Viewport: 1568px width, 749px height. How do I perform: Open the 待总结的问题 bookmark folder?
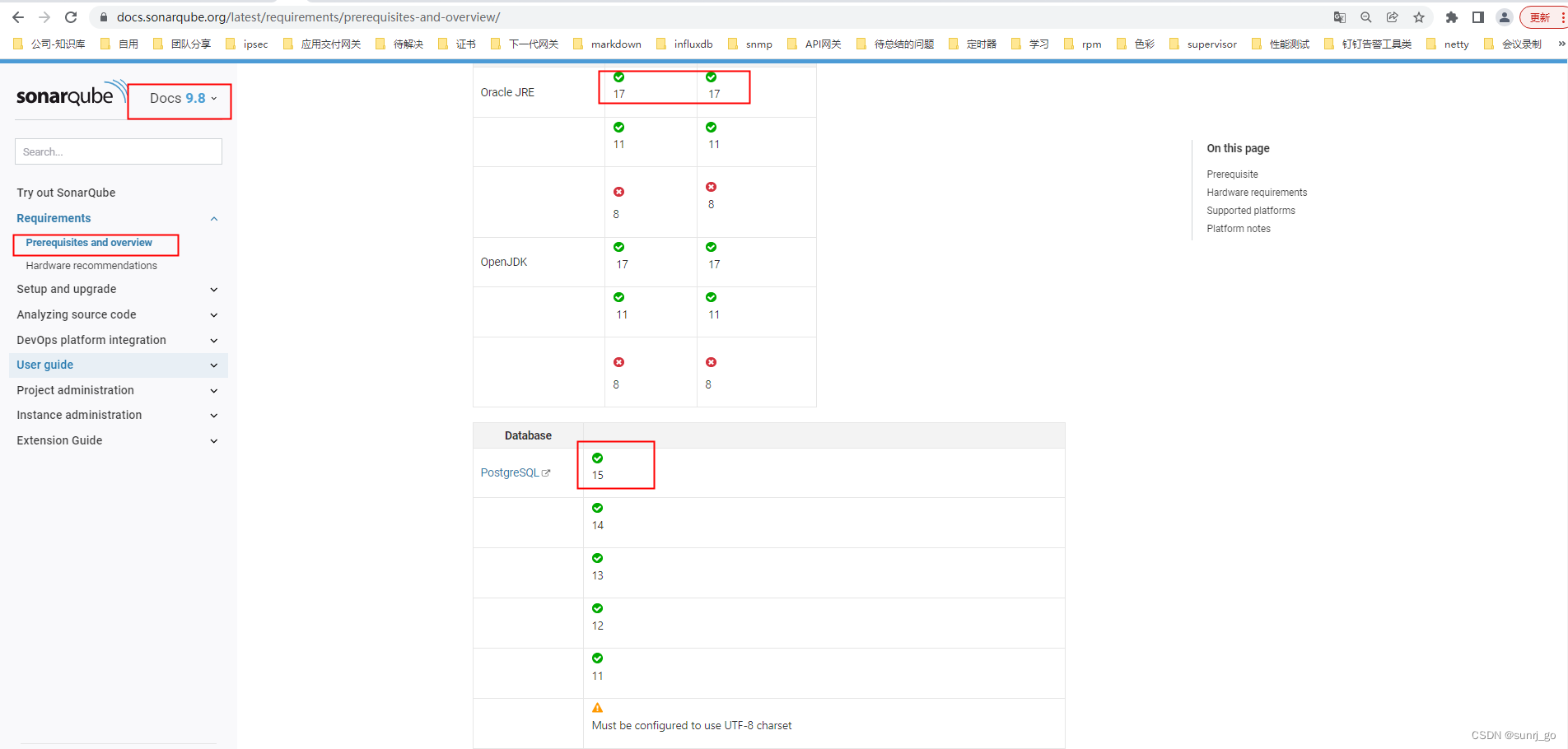pyautogui.click(x=895, y=44)
